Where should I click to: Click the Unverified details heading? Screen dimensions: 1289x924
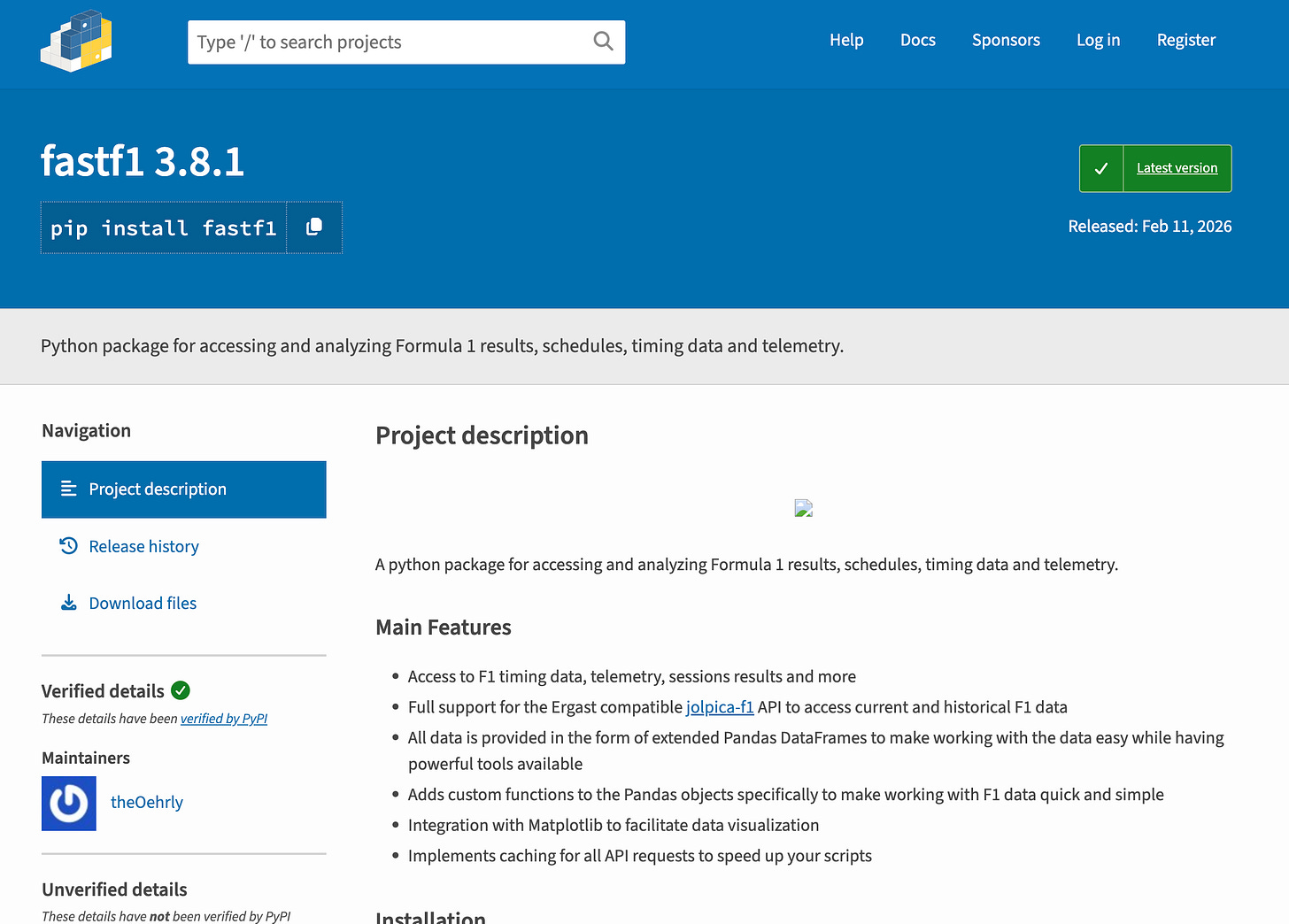coord(114,889)
